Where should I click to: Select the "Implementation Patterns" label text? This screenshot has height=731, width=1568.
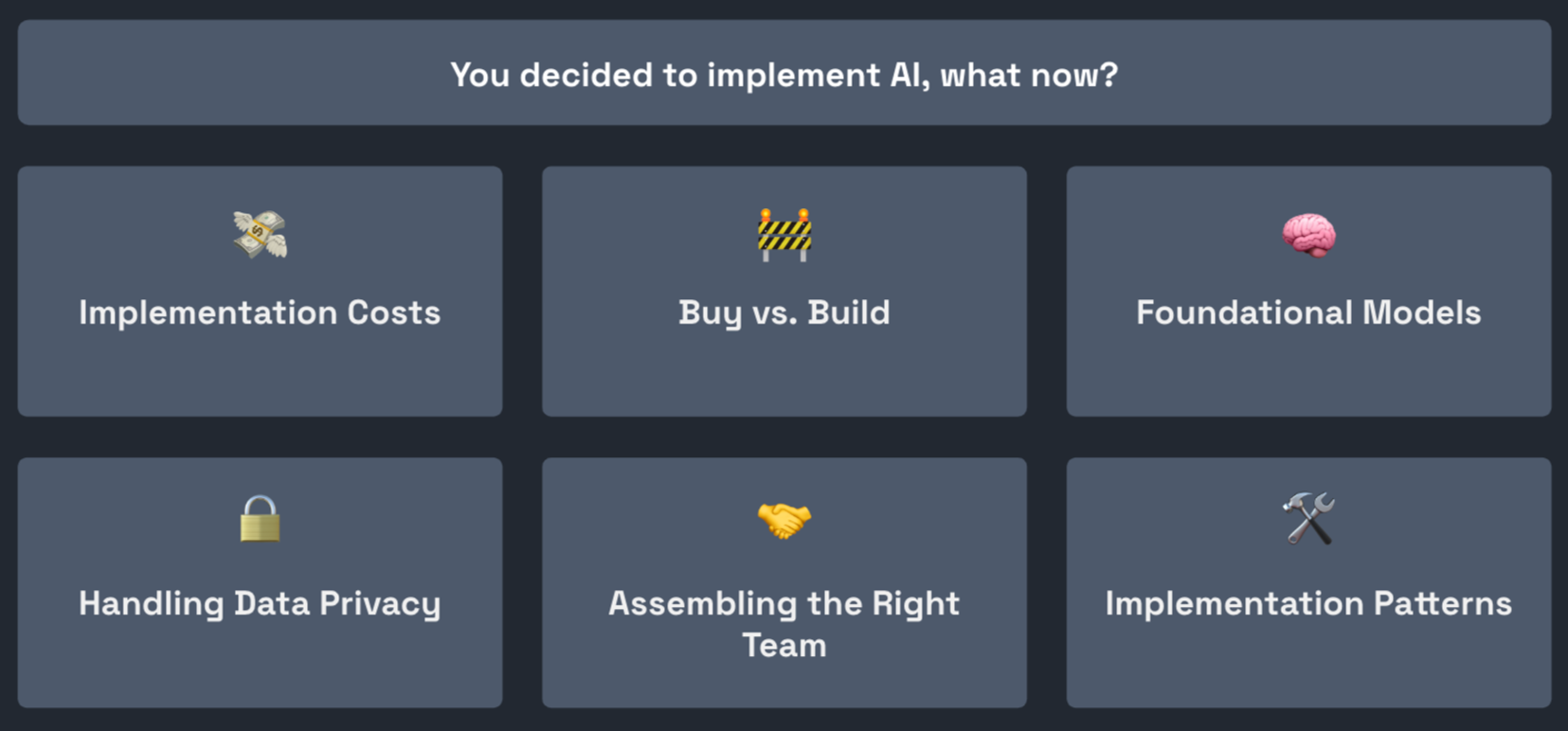point(1308,603)
